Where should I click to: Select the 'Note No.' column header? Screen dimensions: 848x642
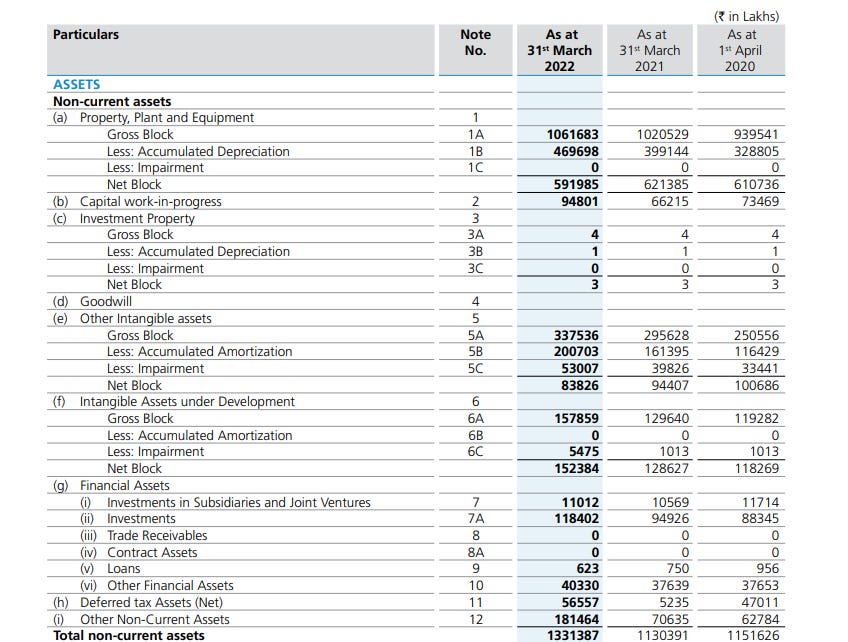point(475,42)
